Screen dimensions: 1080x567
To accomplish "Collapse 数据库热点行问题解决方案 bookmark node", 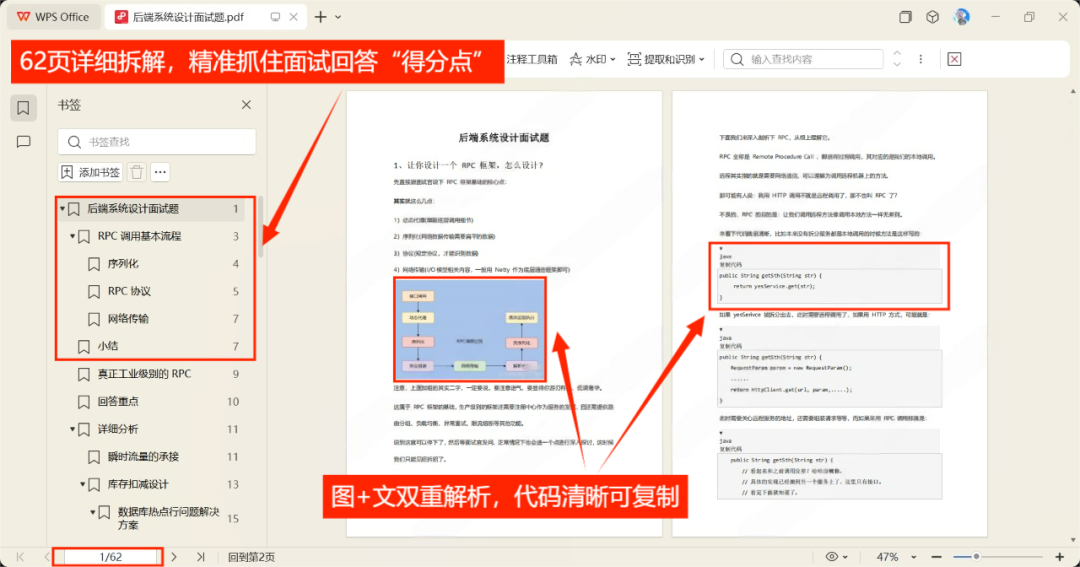I will tap(93, 512).
